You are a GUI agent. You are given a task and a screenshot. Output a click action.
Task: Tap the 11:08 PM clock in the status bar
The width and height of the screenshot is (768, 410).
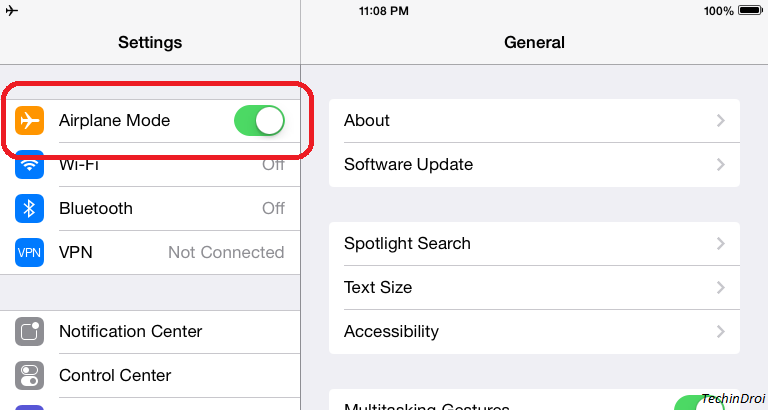point(384,11)
